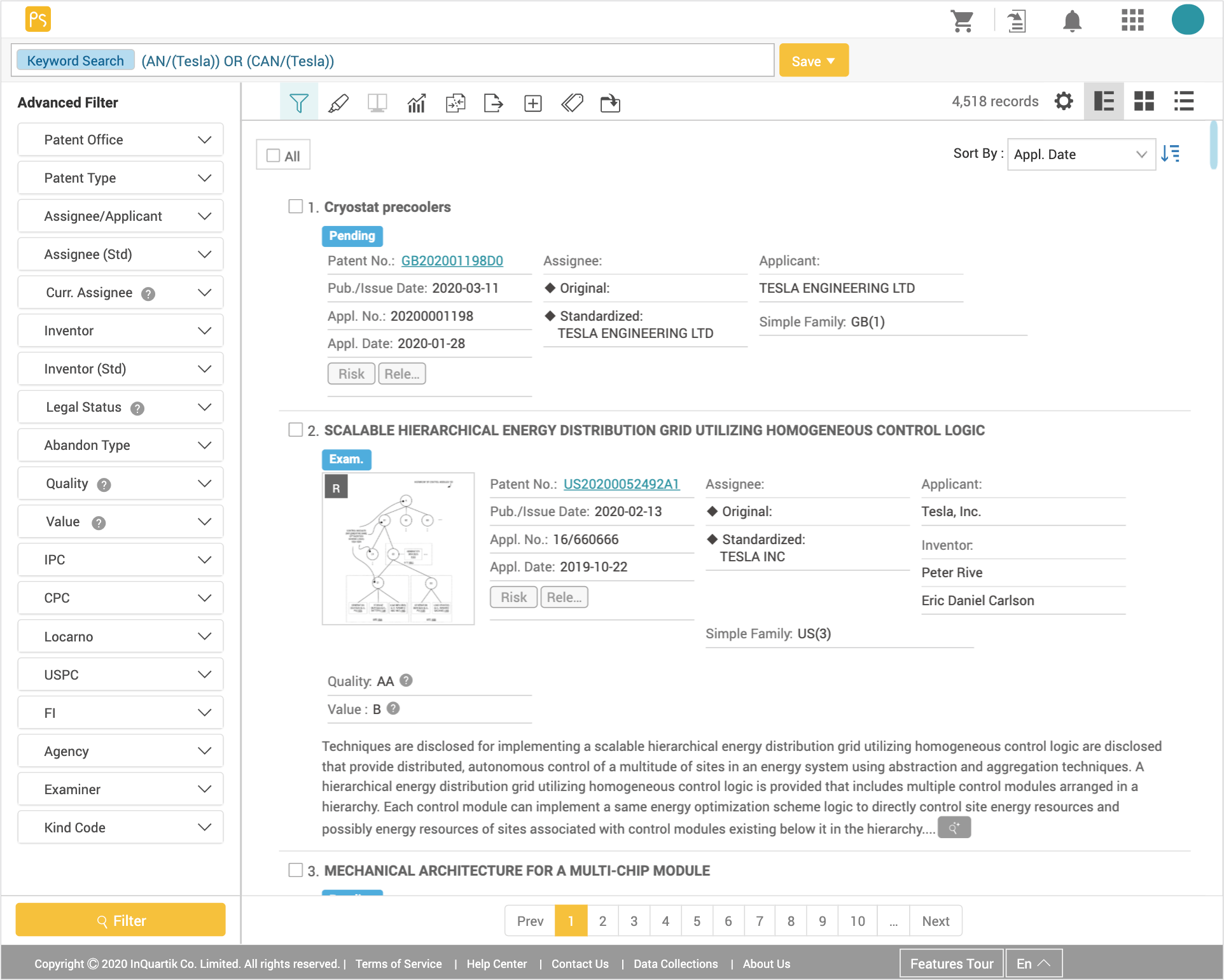
Task: Open the shopping cart
Action: [x=962, y=21]
